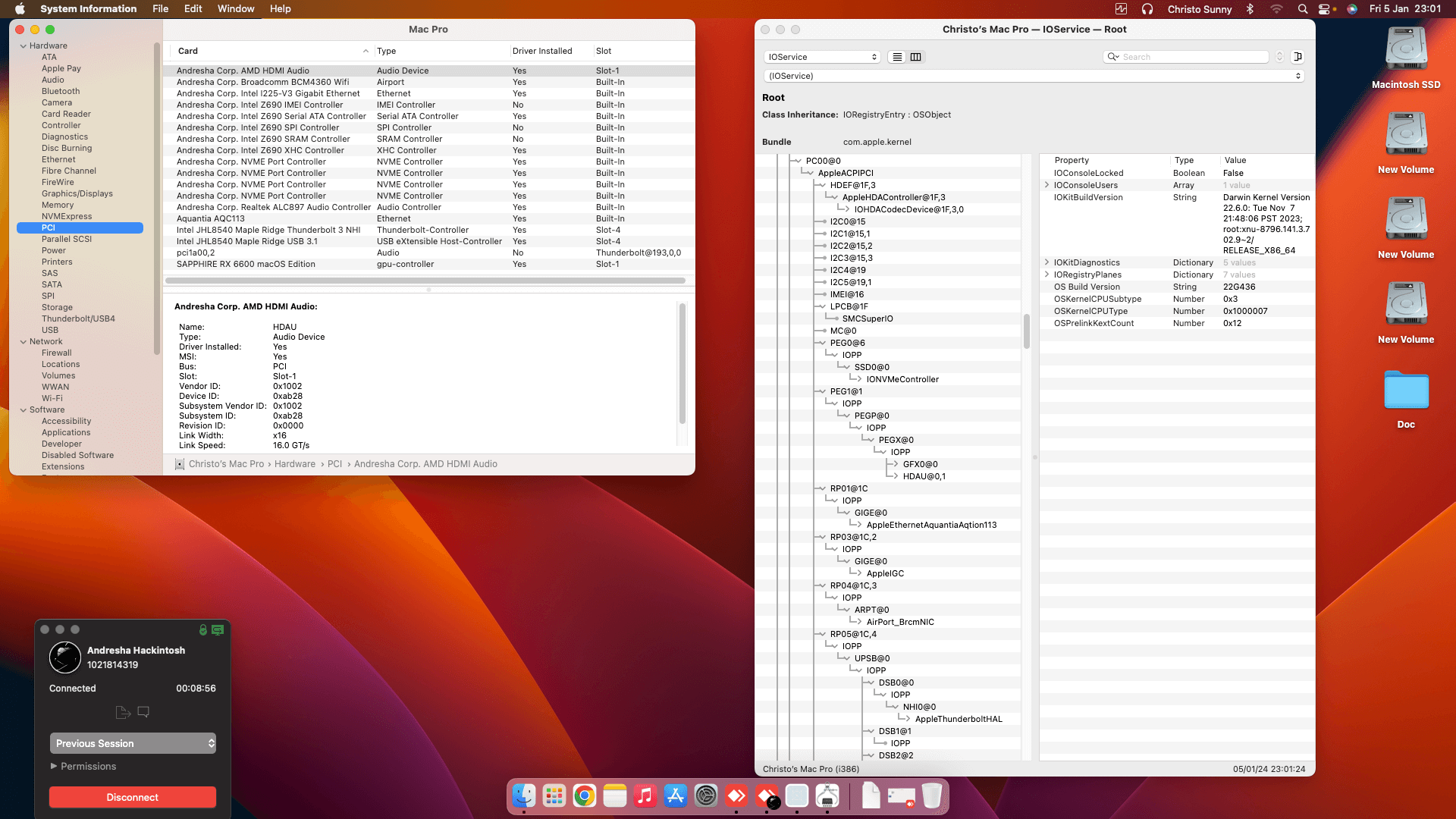Switch IORegistryExplorer to list view

pyautogui.click(x=897, y=57)
